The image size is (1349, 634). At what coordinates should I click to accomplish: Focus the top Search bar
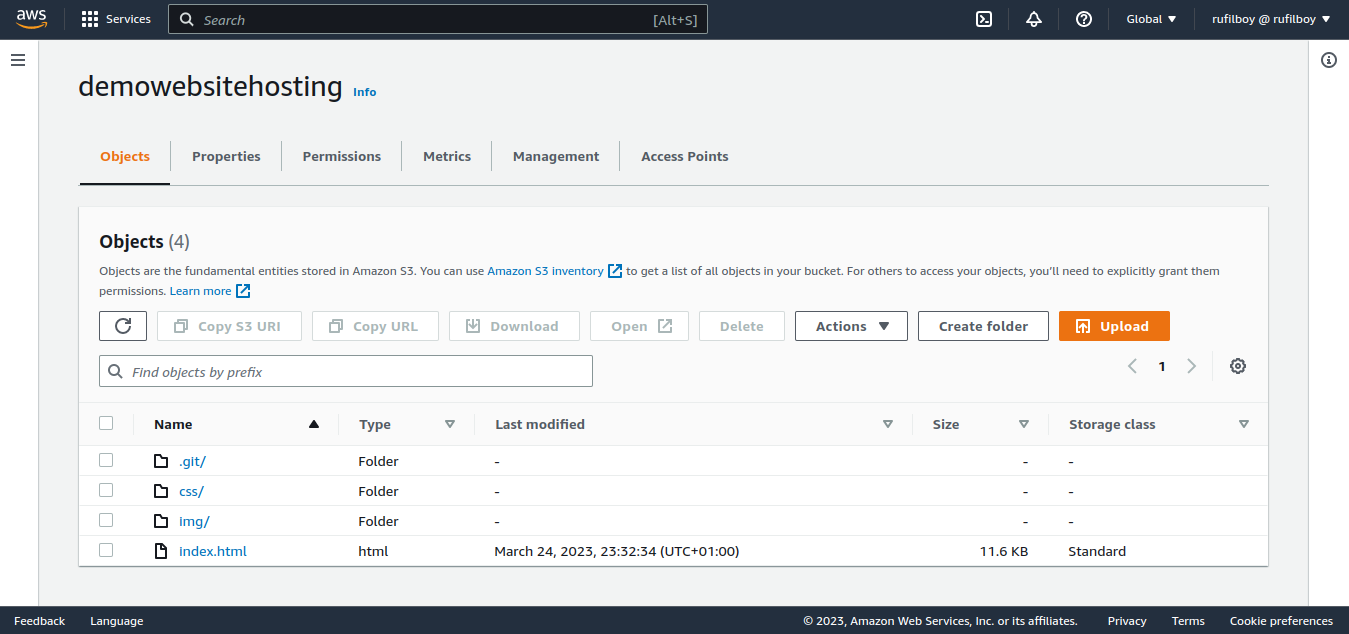click(x=438, y=19)
